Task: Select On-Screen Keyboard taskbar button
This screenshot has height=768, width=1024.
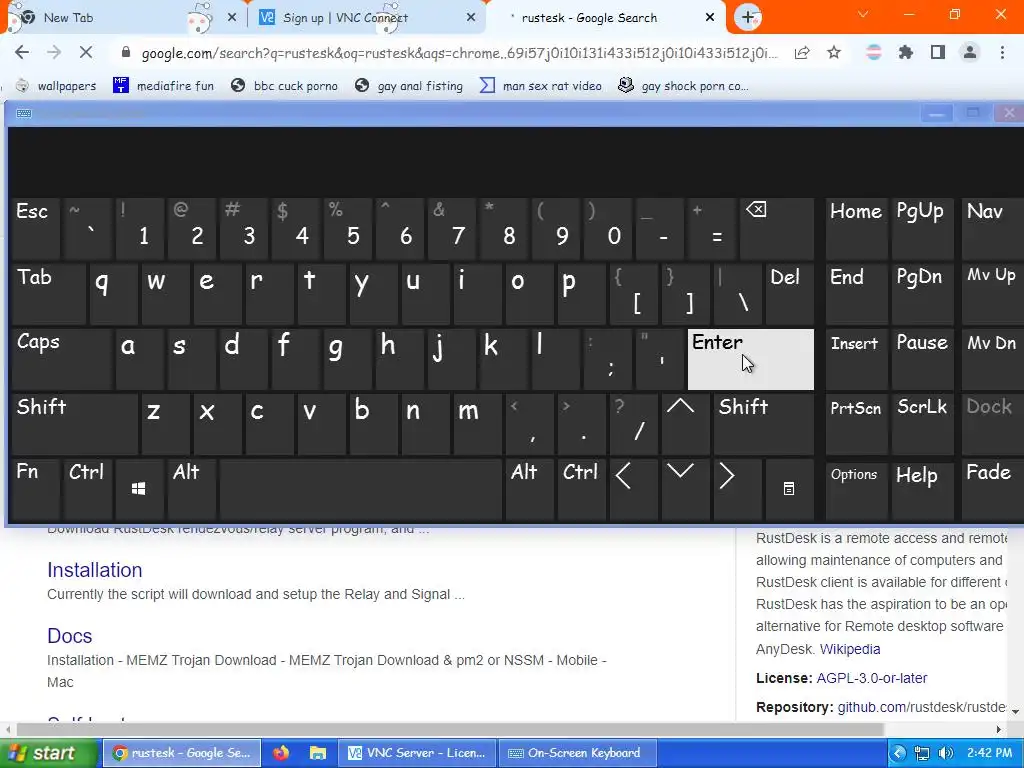Action: [x=577, y=753]
